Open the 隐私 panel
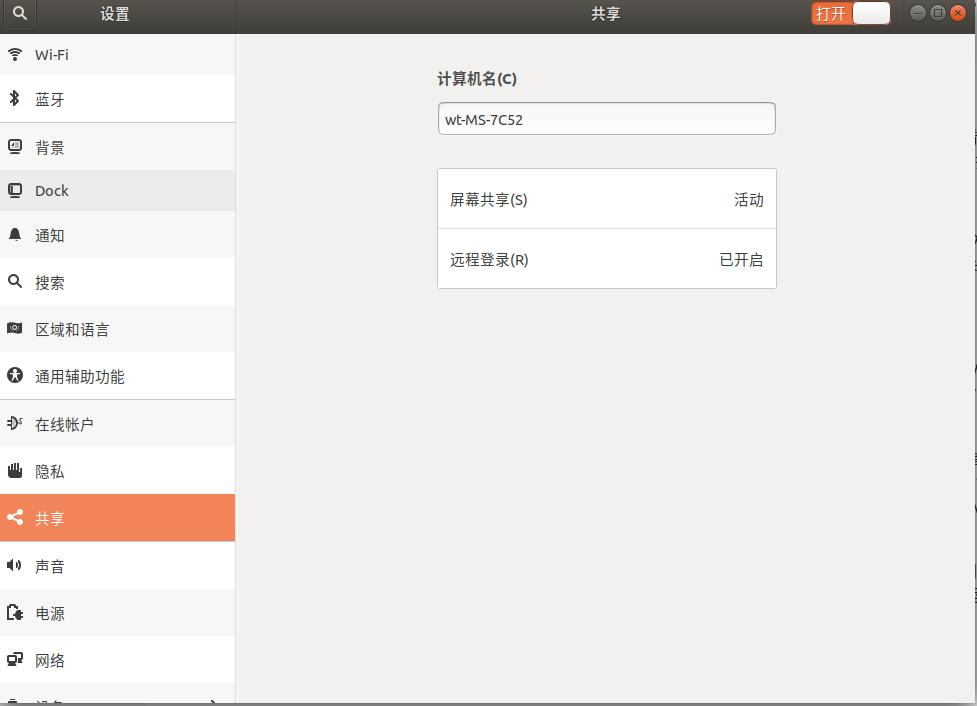Image resolution: width=977 pixels, height=706 pixels. [x=118, y=471]
